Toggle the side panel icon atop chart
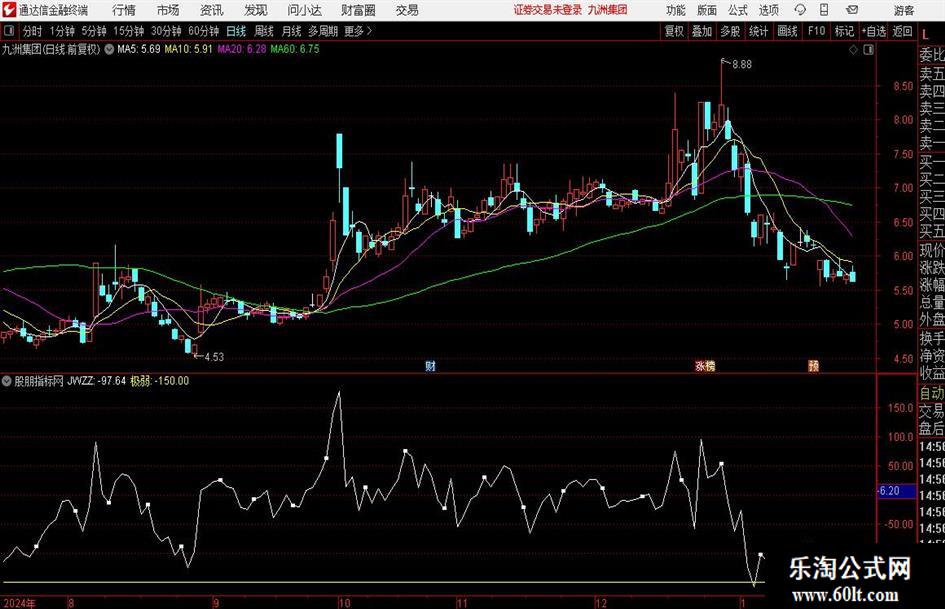Viewport: 945px width, 609px height. pyautogui.click(x=868, y=50)
